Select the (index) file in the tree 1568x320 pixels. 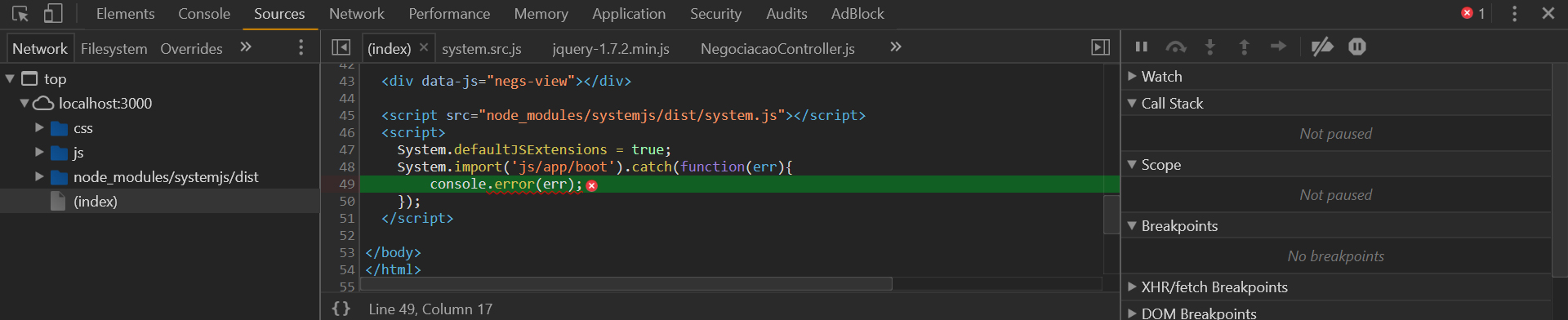tap(96, 201)
